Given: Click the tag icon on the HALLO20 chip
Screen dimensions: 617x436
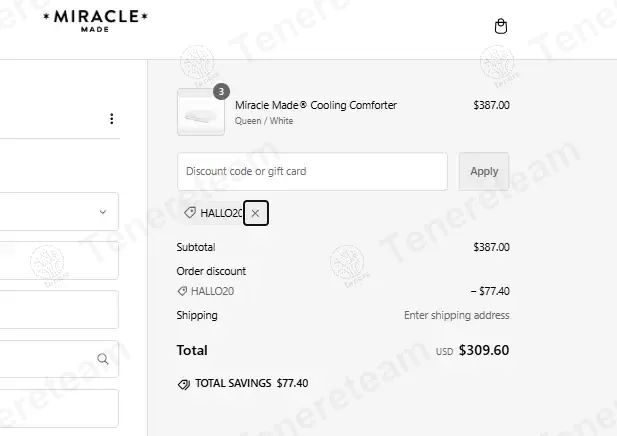Looking at the screenshot, I should pos(190,213).
